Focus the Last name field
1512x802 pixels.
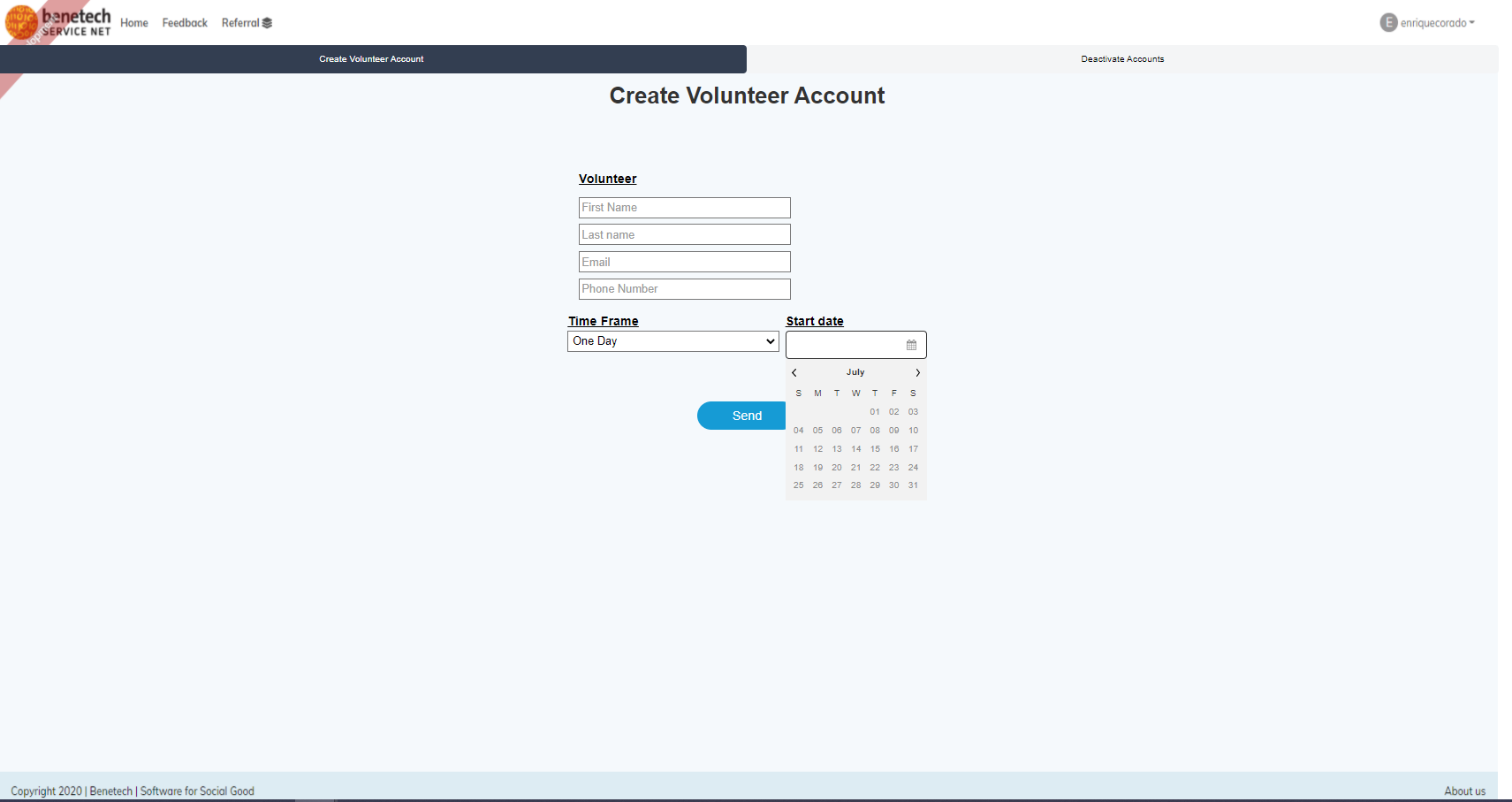685,234
